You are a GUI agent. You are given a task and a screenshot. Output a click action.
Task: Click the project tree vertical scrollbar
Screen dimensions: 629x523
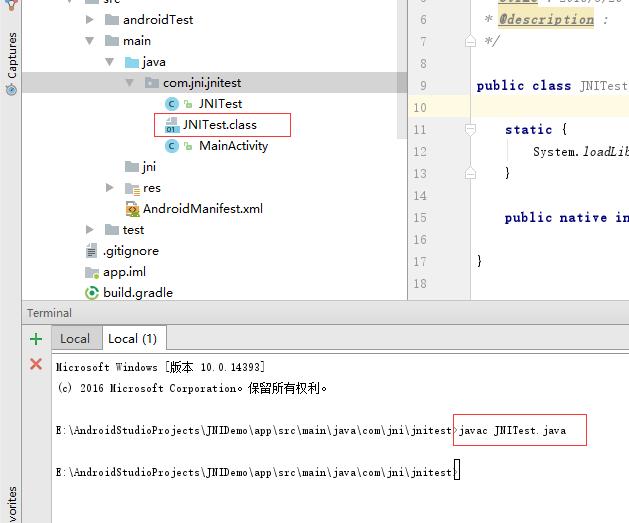coord(402,69)
